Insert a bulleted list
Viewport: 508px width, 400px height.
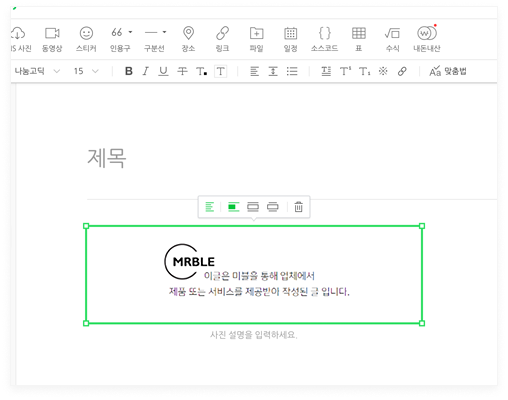tap(292, 71)
